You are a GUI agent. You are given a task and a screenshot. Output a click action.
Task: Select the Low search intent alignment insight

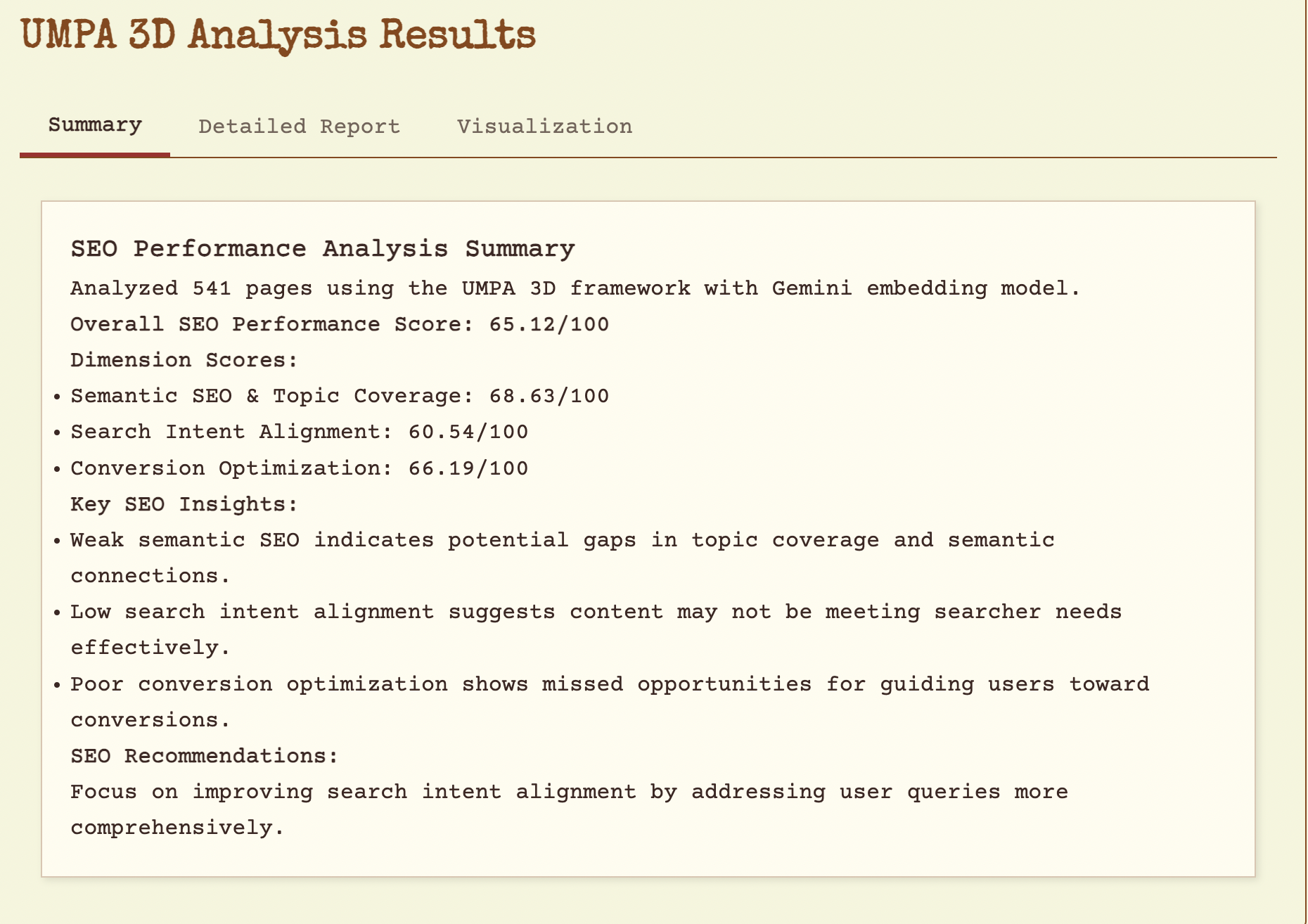[596, 612]
